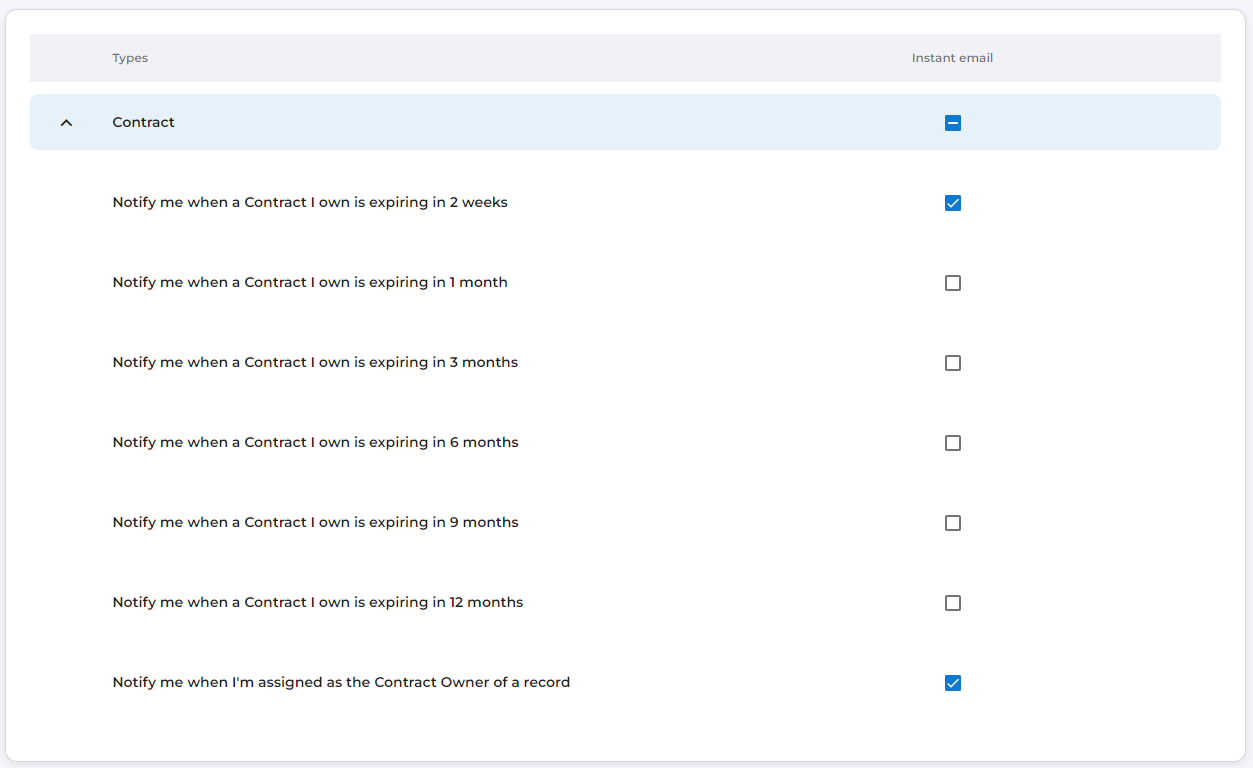Disable email for expiring in 2 weeks

coord(953,203)
